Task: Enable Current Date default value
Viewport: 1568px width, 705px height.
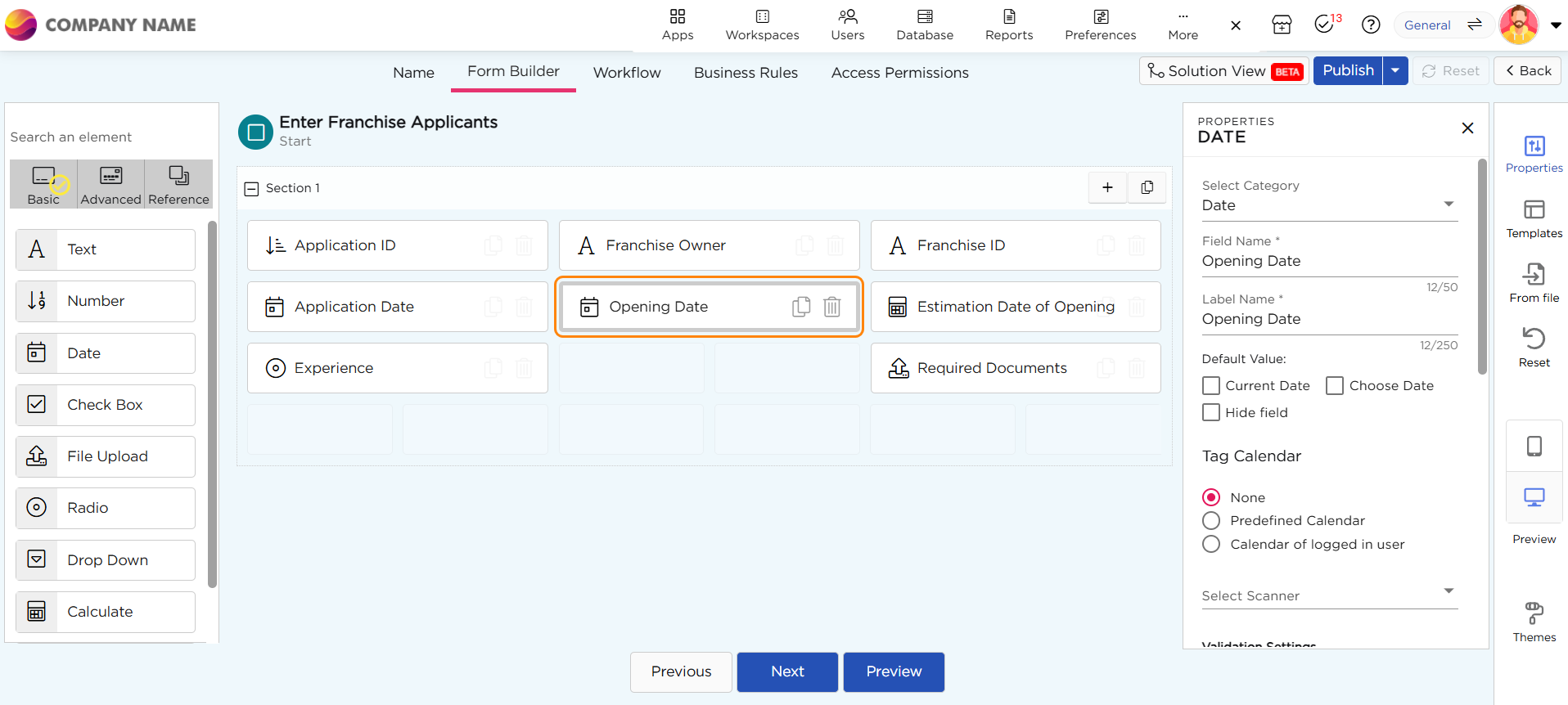Action: (1211, 386)
